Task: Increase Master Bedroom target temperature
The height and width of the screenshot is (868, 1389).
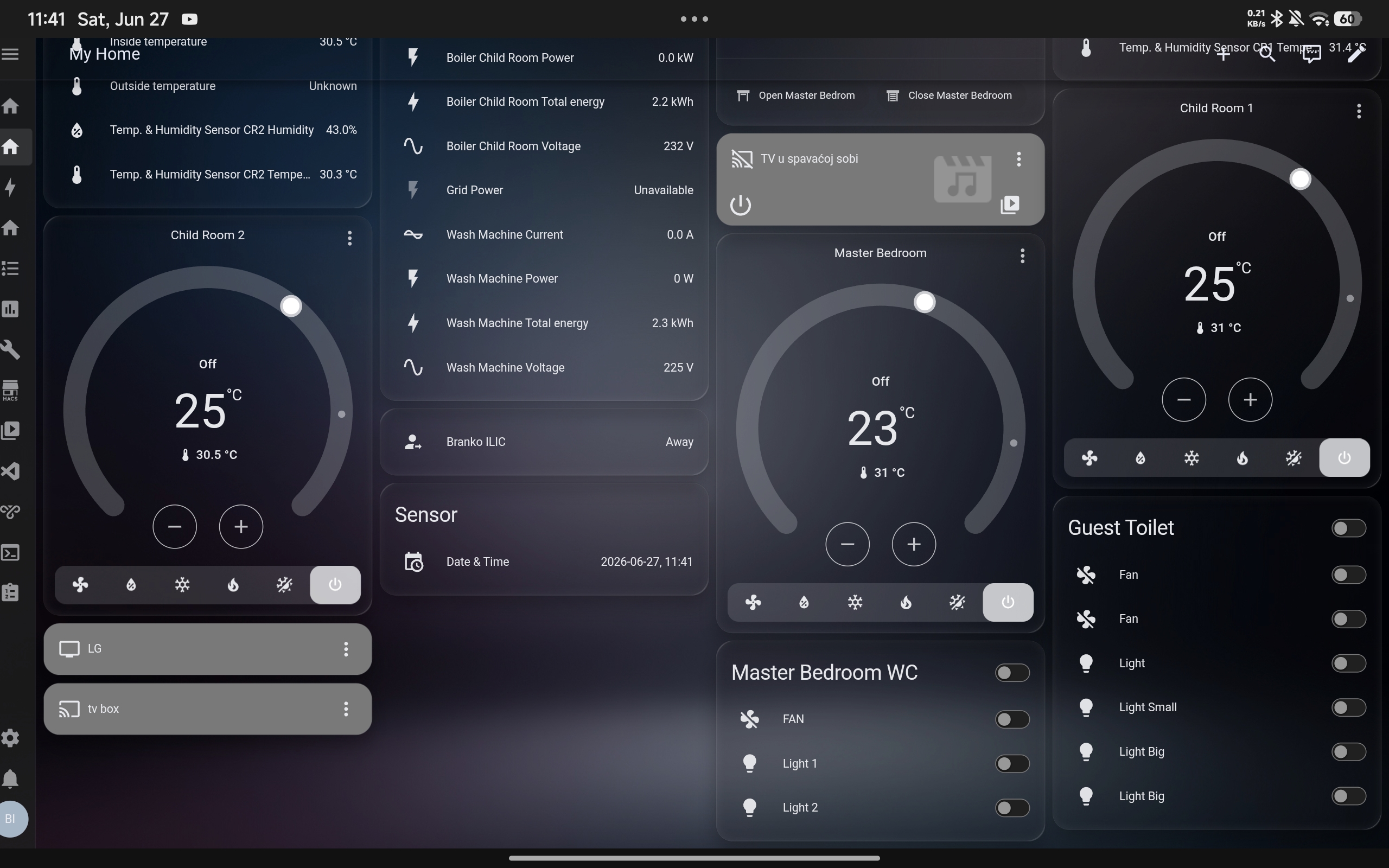Action: coord(914,544)
